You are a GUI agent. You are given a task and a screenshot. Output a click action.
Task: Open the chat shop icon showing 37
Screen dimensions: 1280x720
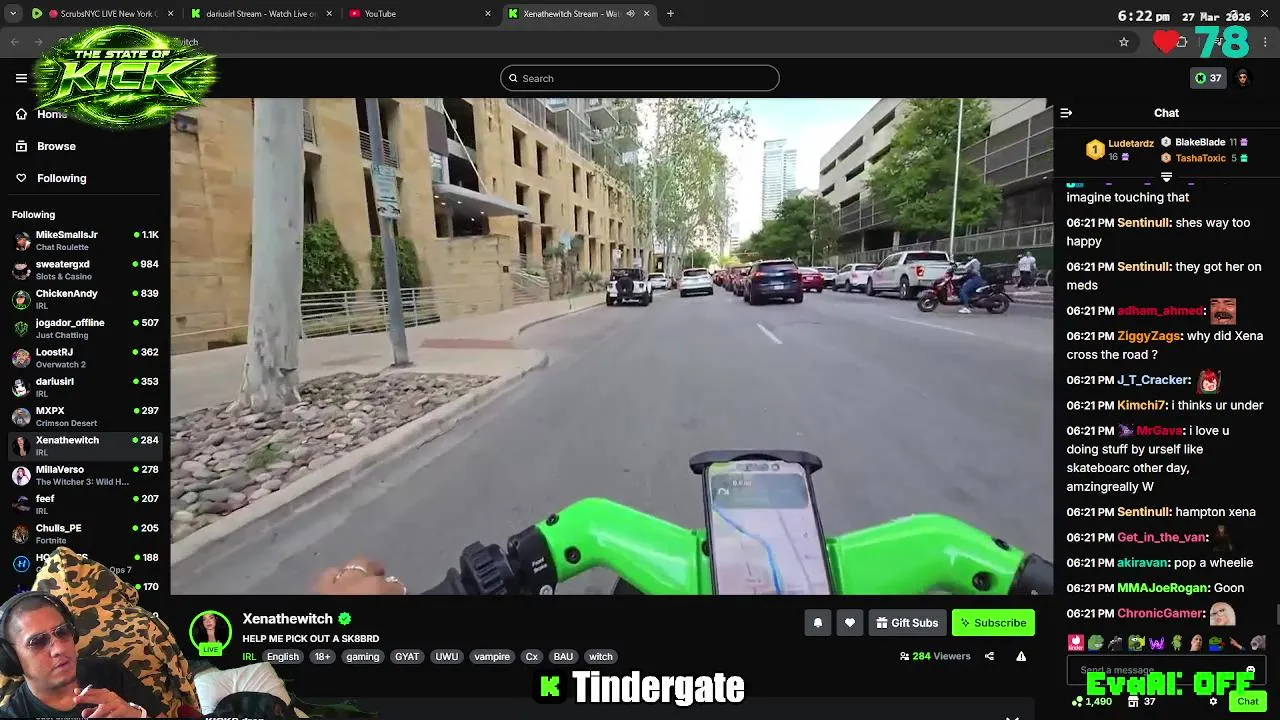(1143, 702)
